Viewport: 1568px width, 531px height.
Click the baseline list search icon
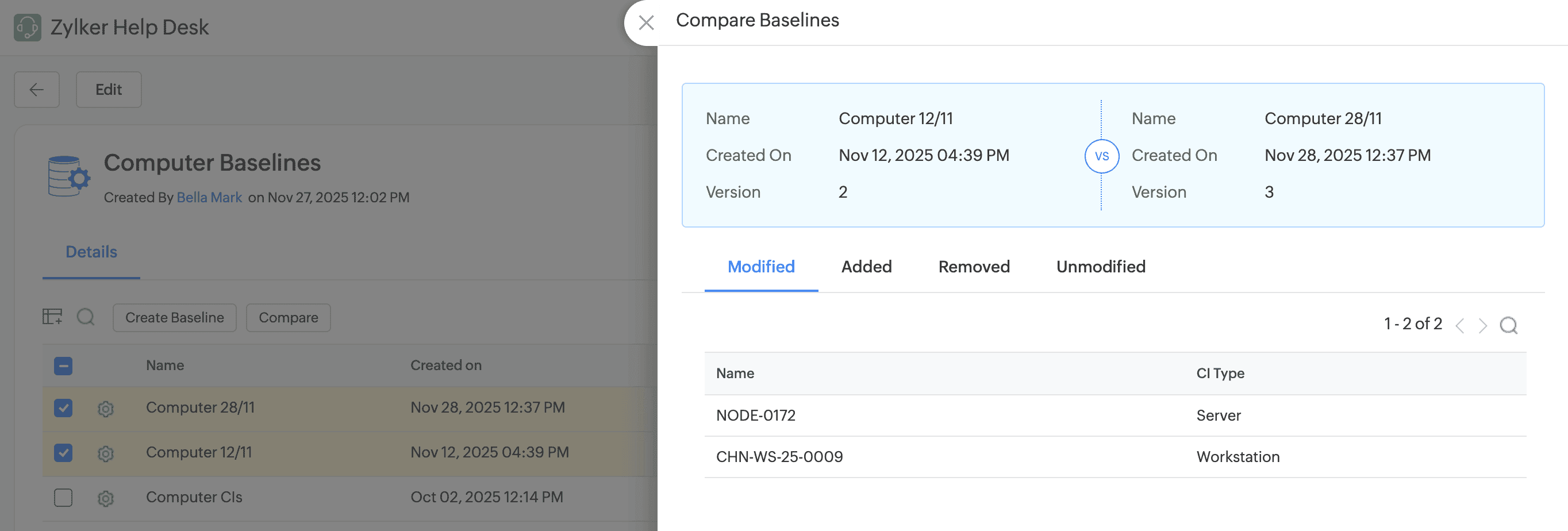coord(86,317)
